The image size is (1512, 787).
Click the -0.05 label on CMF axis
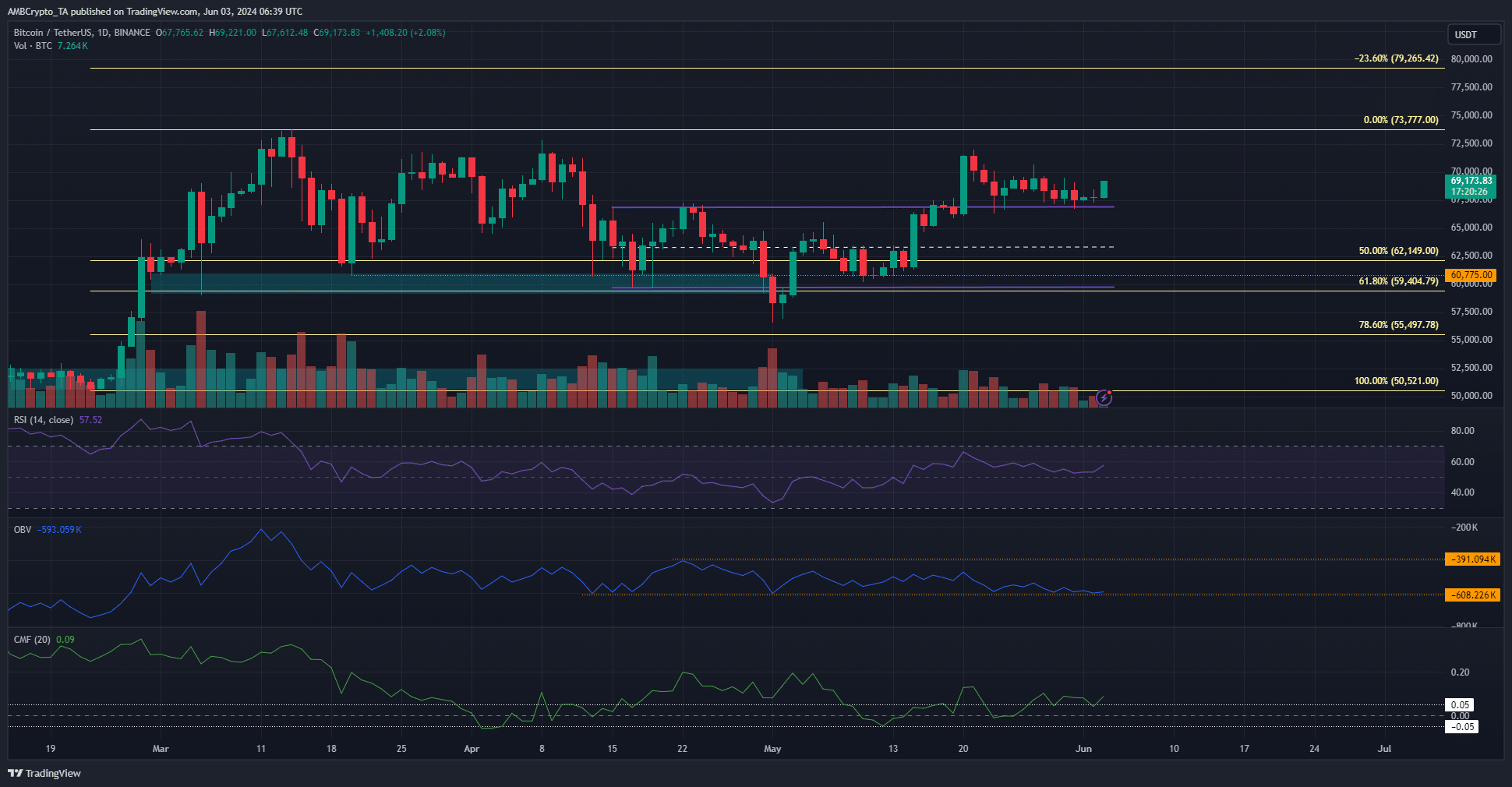pyautogui.click(x=1461, y=727)
